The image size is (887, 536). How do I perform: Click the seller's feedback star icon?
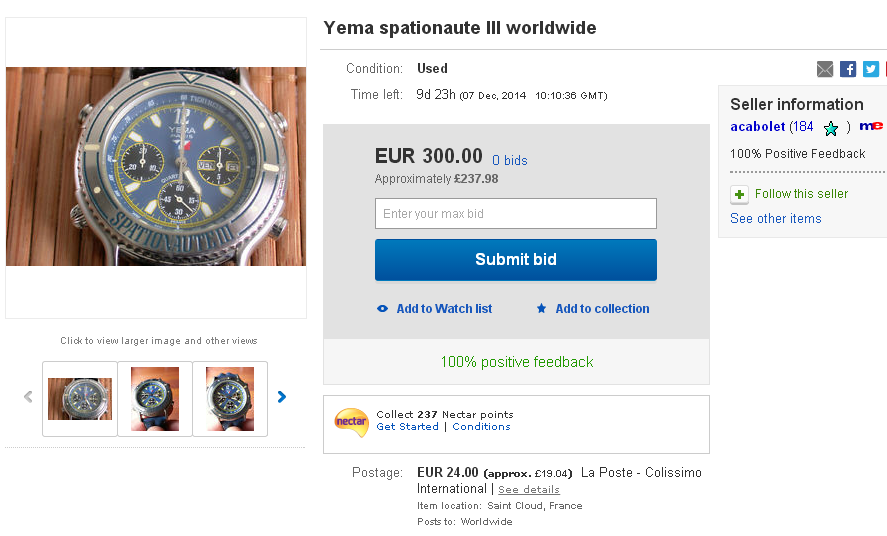coord(831,128)
